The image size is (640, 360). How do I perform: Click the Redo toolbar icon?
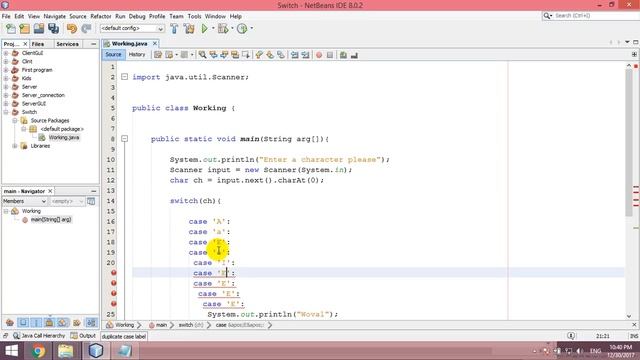click(x=86, y=29)
